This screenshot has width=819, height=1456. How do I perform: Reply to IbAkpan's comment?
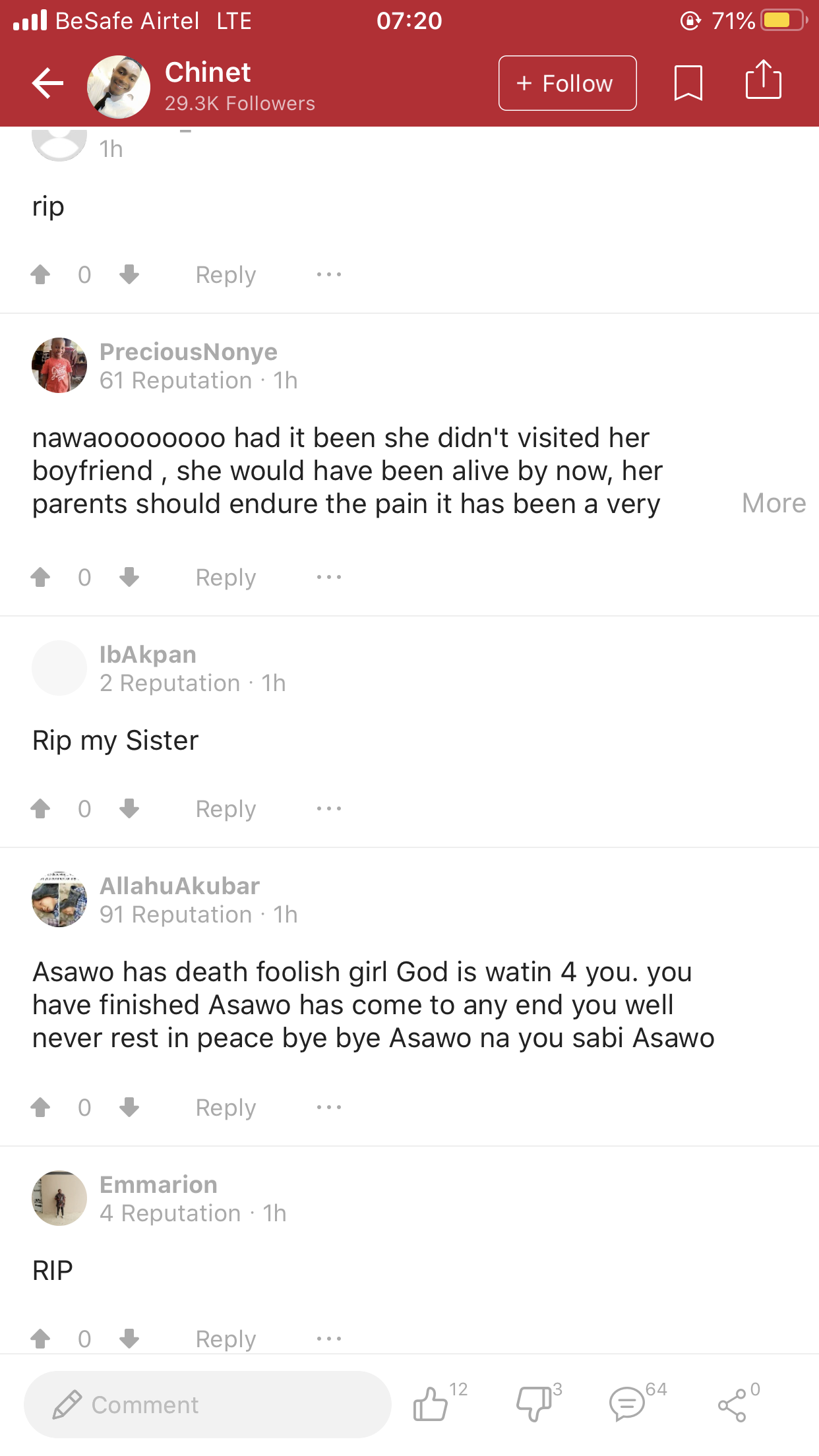[226, 809]
